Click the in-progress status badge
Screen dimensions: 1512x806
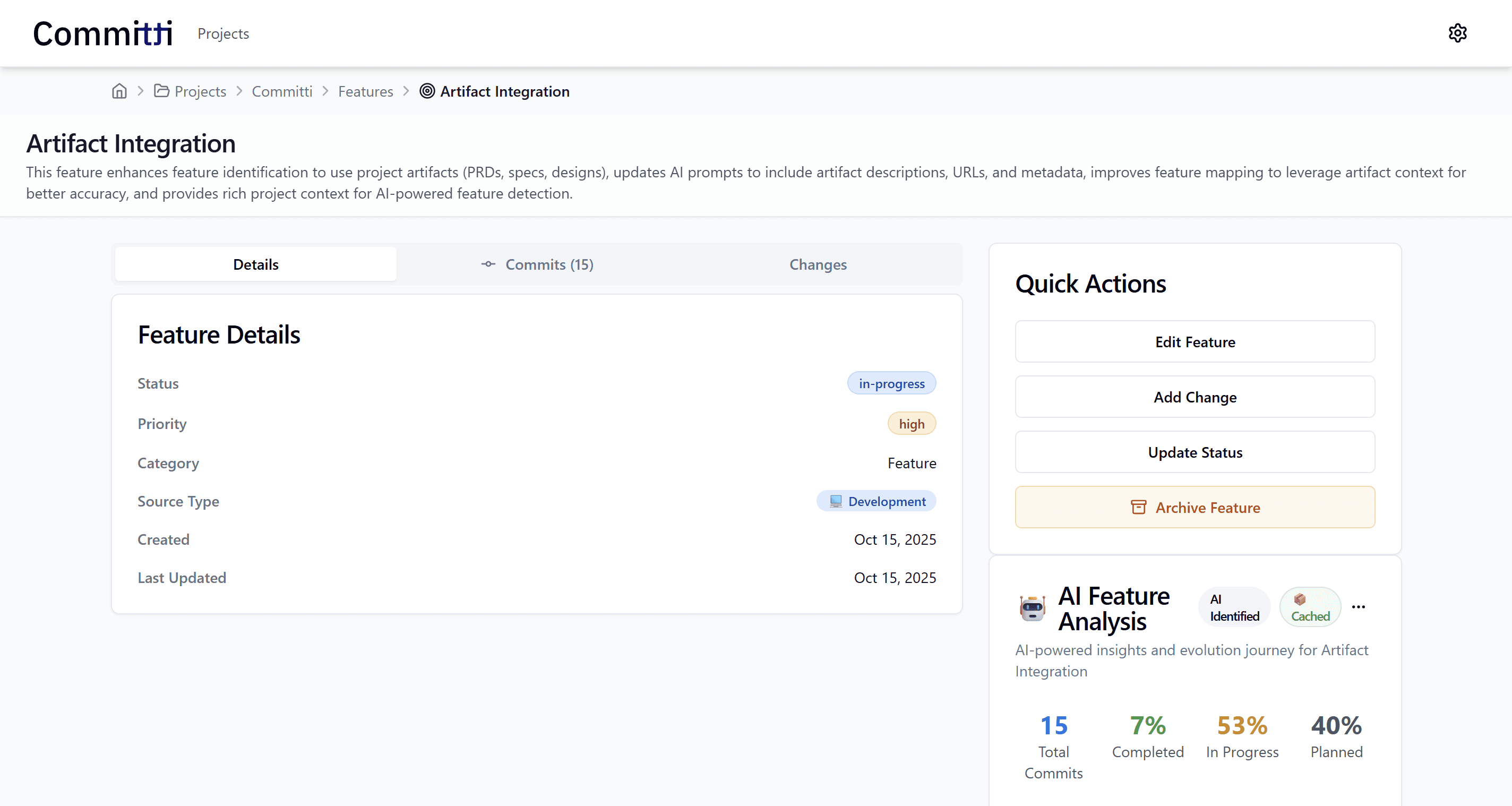point(891,383)
